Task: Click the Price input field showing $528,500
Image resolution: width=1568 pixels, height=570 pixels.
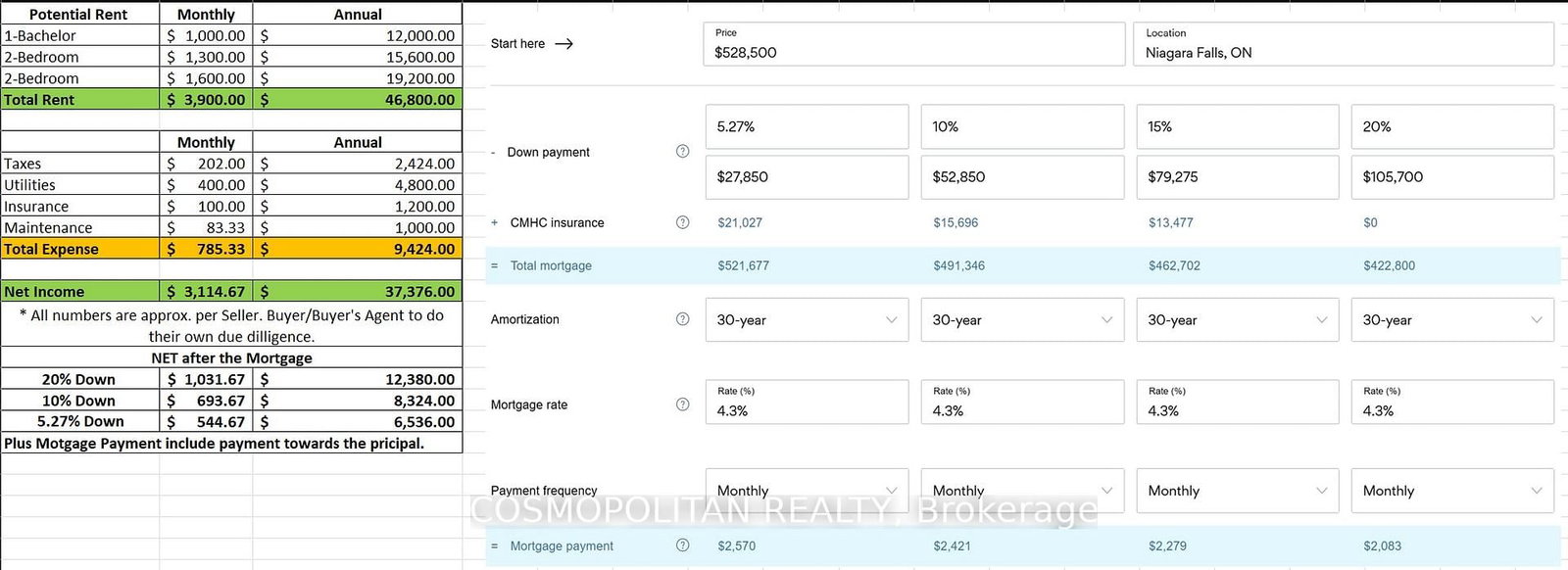Action: (912, 45)
